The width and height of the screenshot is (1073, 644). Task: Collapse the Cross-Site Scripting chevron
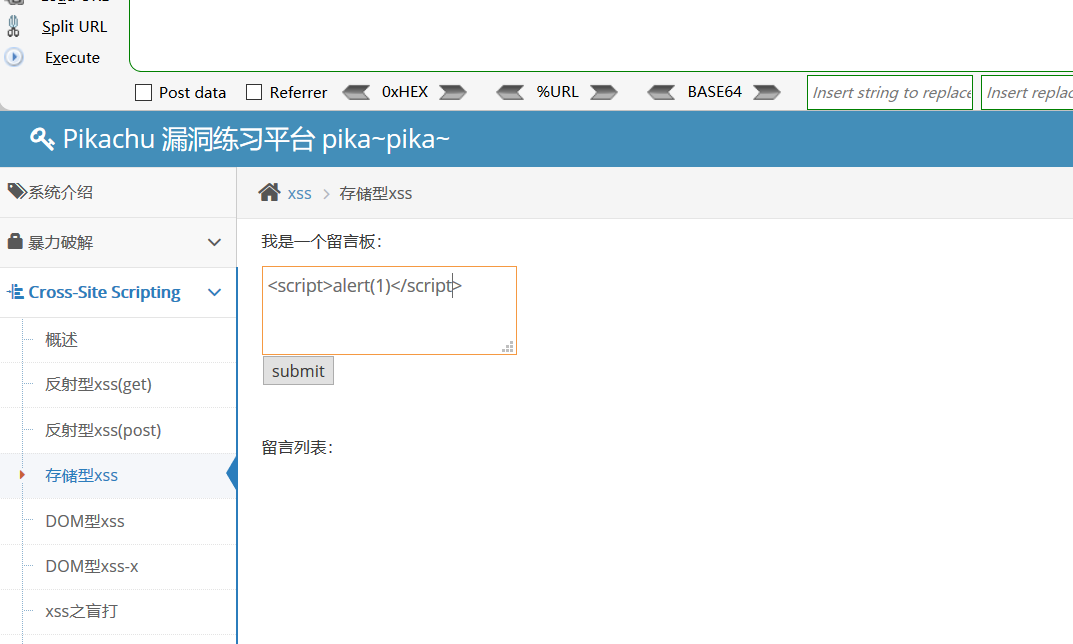(214, 292)
